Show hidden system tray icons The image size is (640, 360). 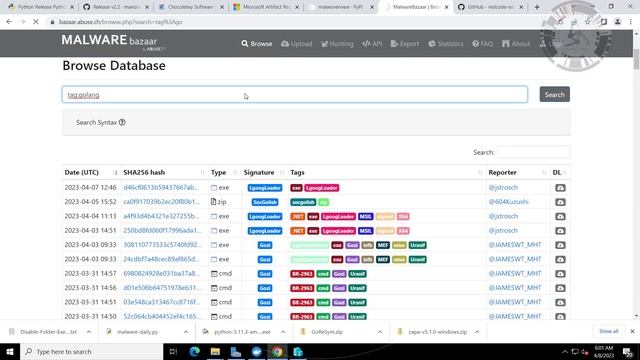pos(564,351)
